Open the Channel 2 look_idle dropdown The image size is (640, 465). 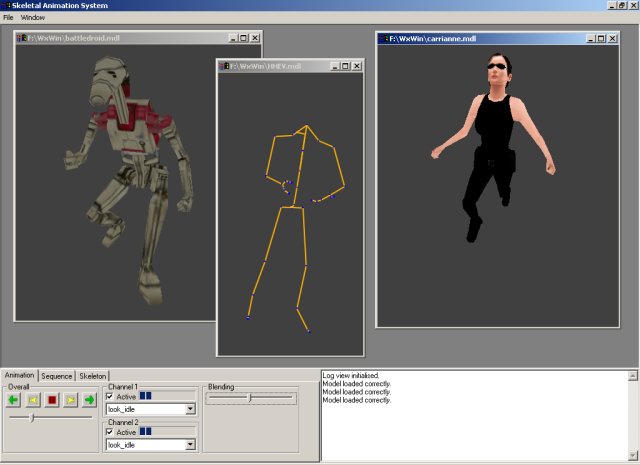(190, 445)
